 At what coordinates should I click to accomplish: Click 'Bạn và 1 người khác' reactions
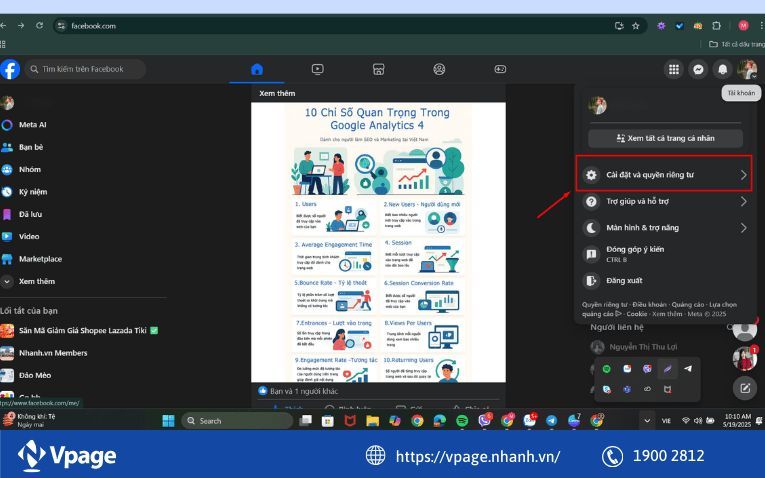[x=304, y=391]
